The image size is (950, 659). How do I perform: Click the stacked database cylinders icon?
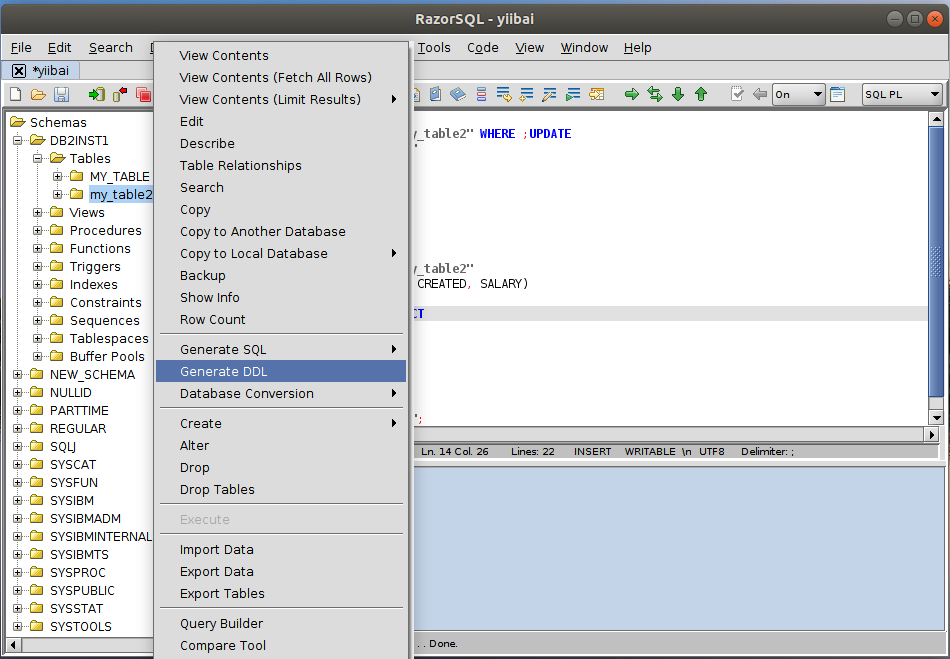(x=481, y=94)
